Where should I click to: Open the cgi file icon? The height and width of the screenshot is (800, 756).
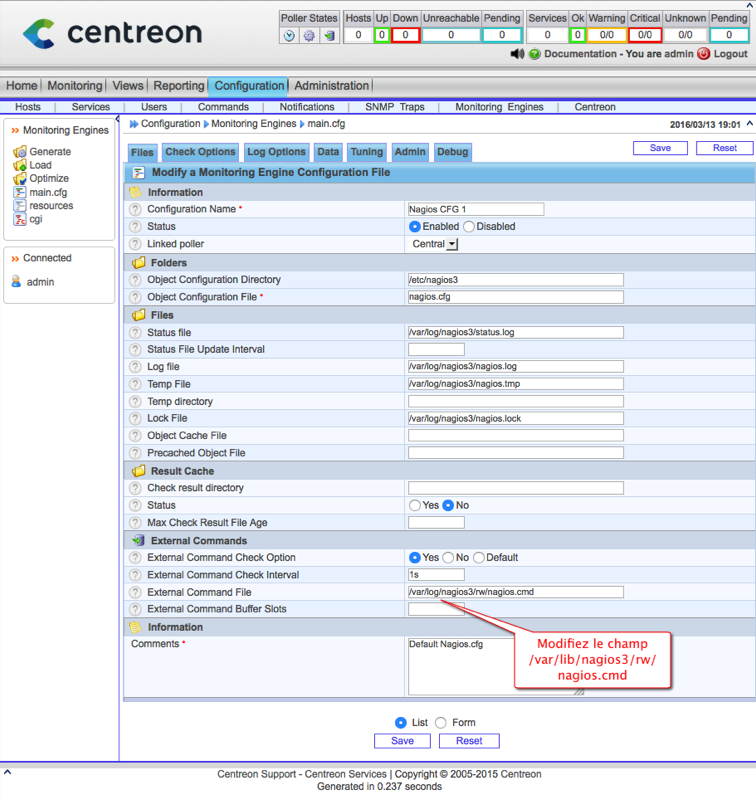(19, 219)
